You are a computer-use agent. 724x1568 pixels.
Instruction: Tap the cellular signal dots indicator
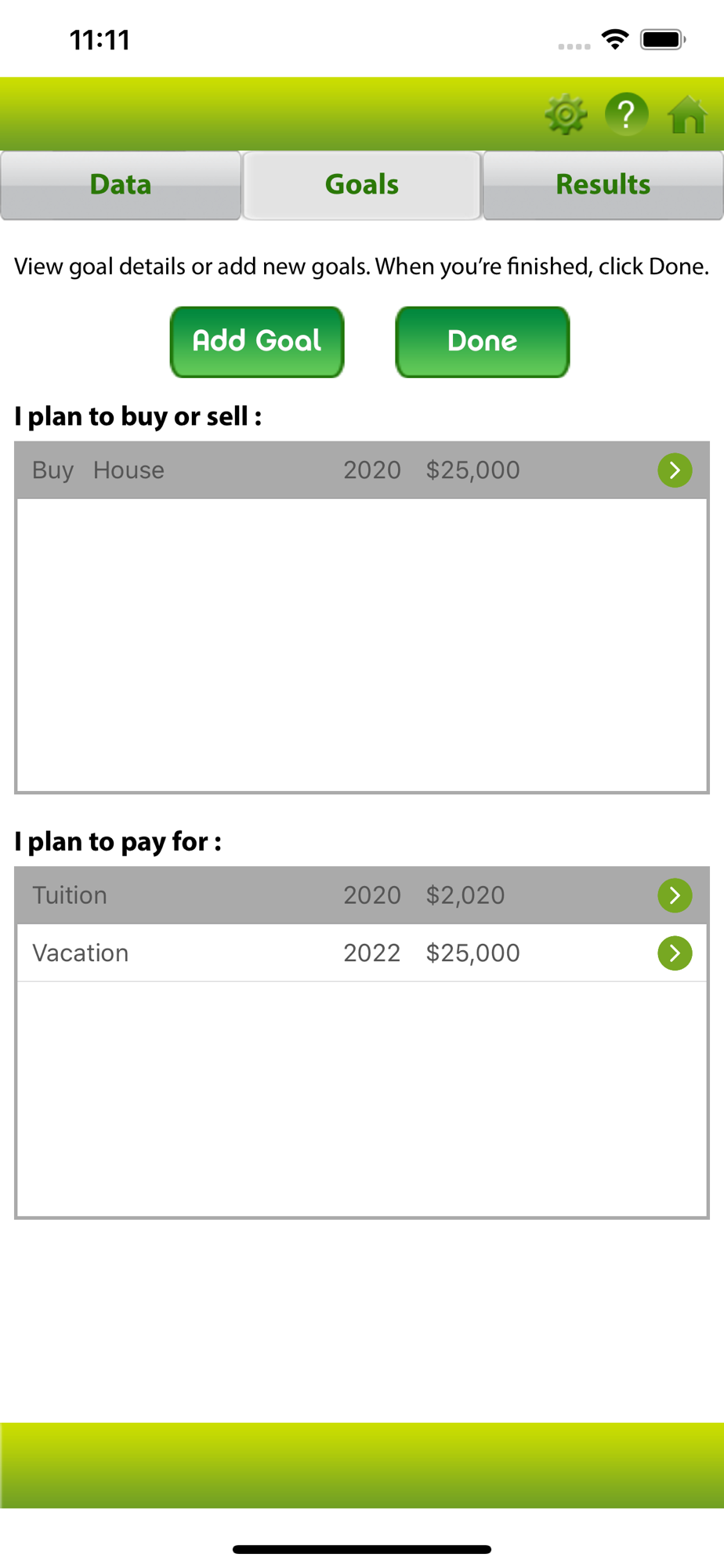coord(574,46)
